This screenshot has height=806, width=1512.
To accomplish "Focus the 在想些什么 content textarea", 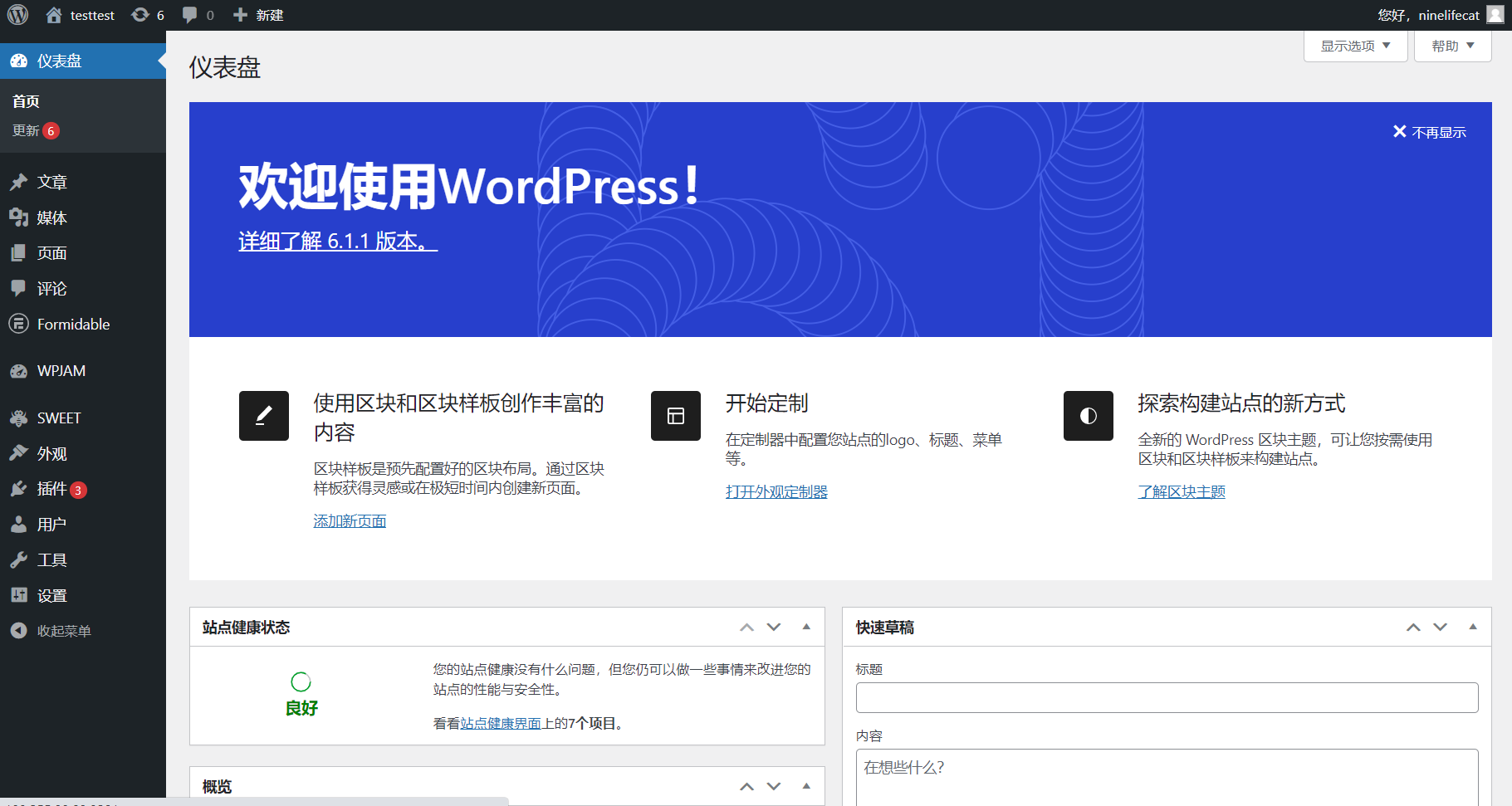I will coord(1167,777).
